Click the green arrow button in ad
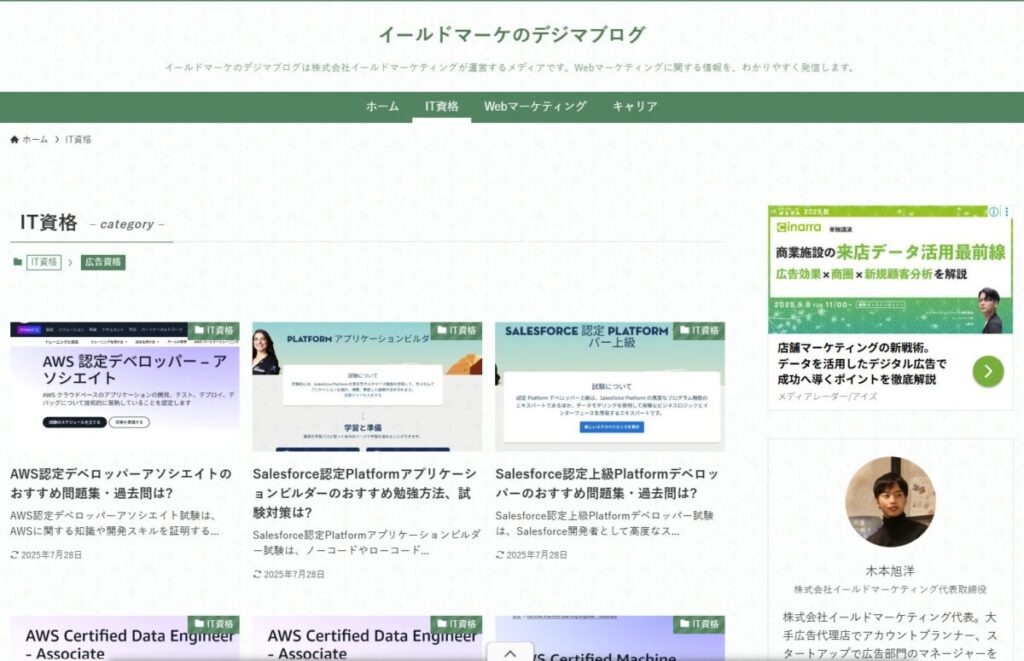 pyautogui.click(x=988, y=372)
